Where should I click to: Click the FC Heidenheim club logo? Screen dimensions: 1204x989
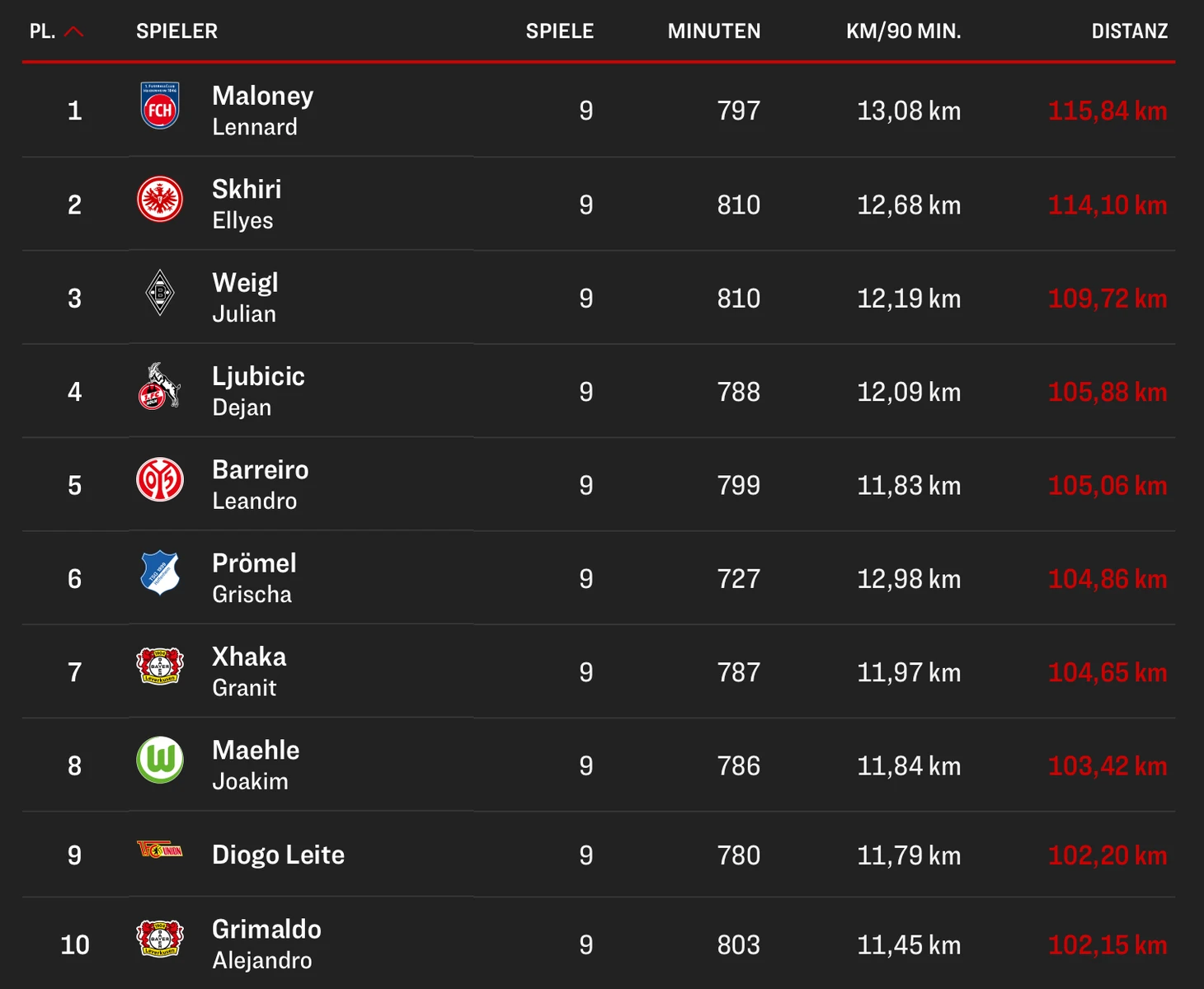pyautogui.click(x=160, y=106)
